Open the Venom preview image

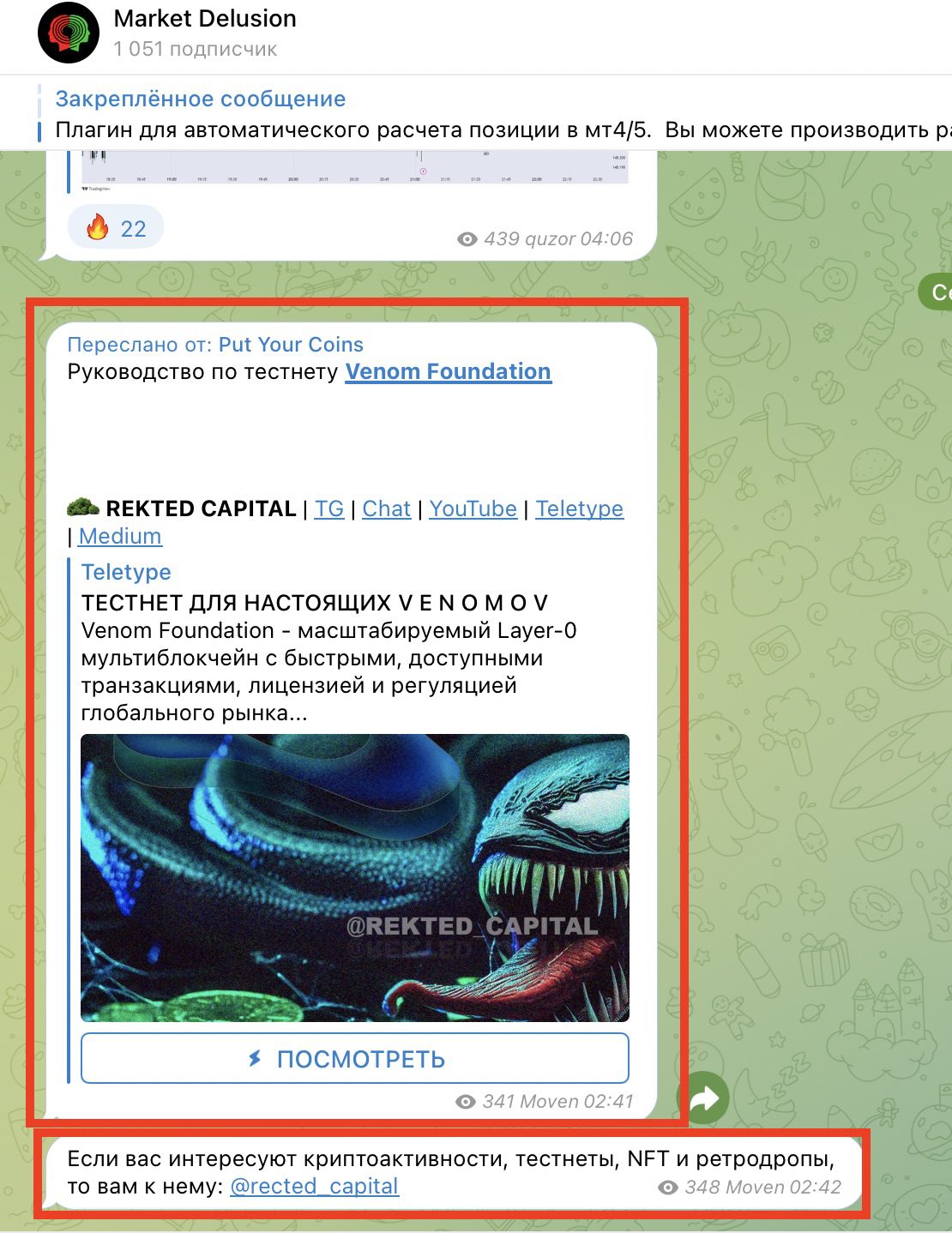(355, 878)
